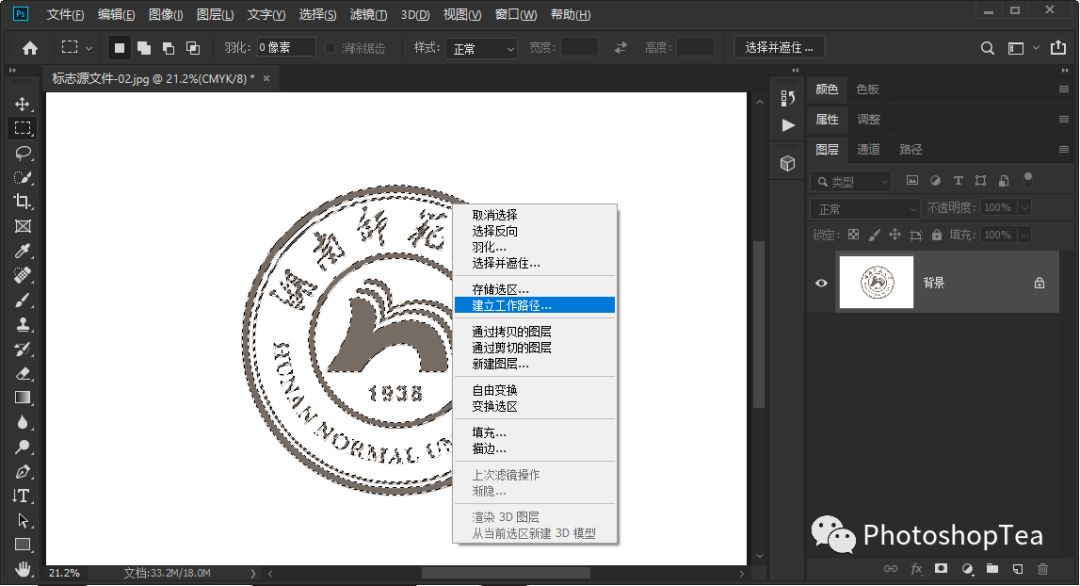Open the 填充 fill dropdown arrow
Image resolution: width=1080 pixels, height=586 pixels.
click(1025, 235)
